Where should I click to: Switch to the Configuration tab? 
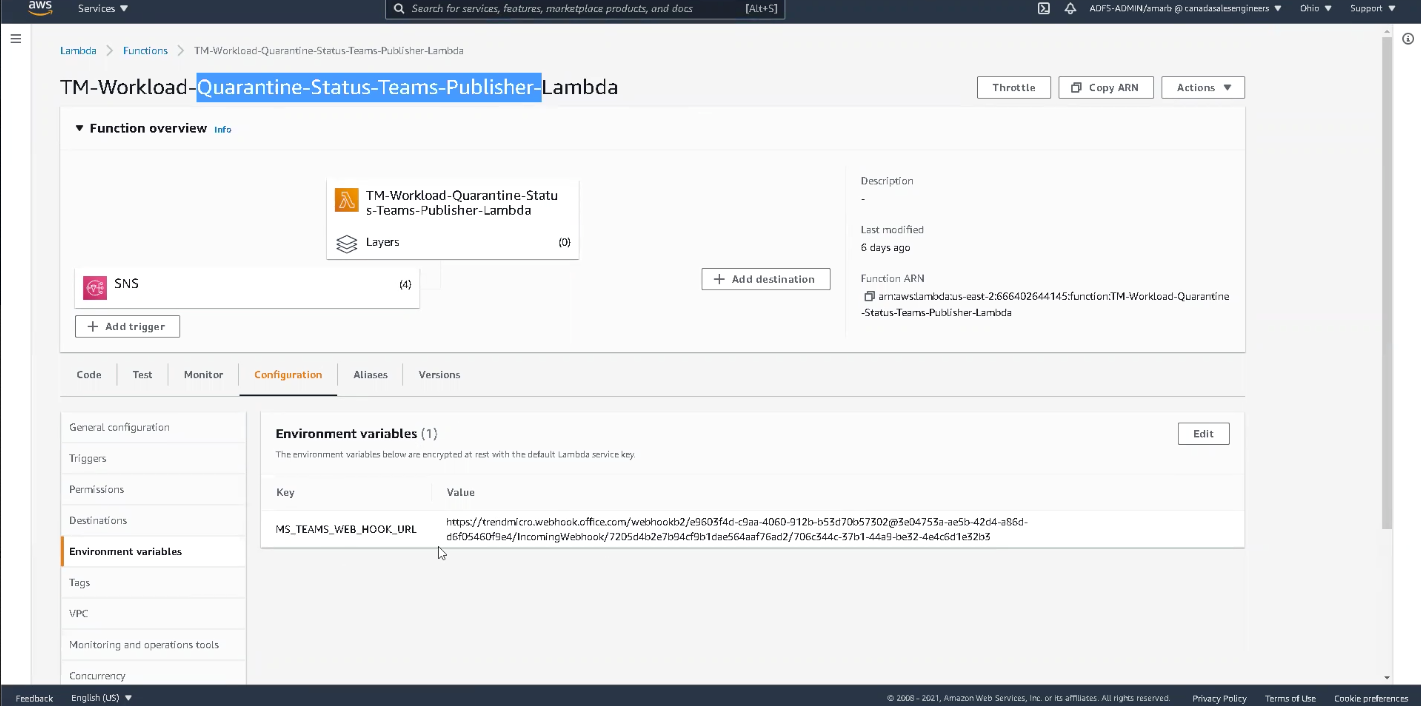288,374
